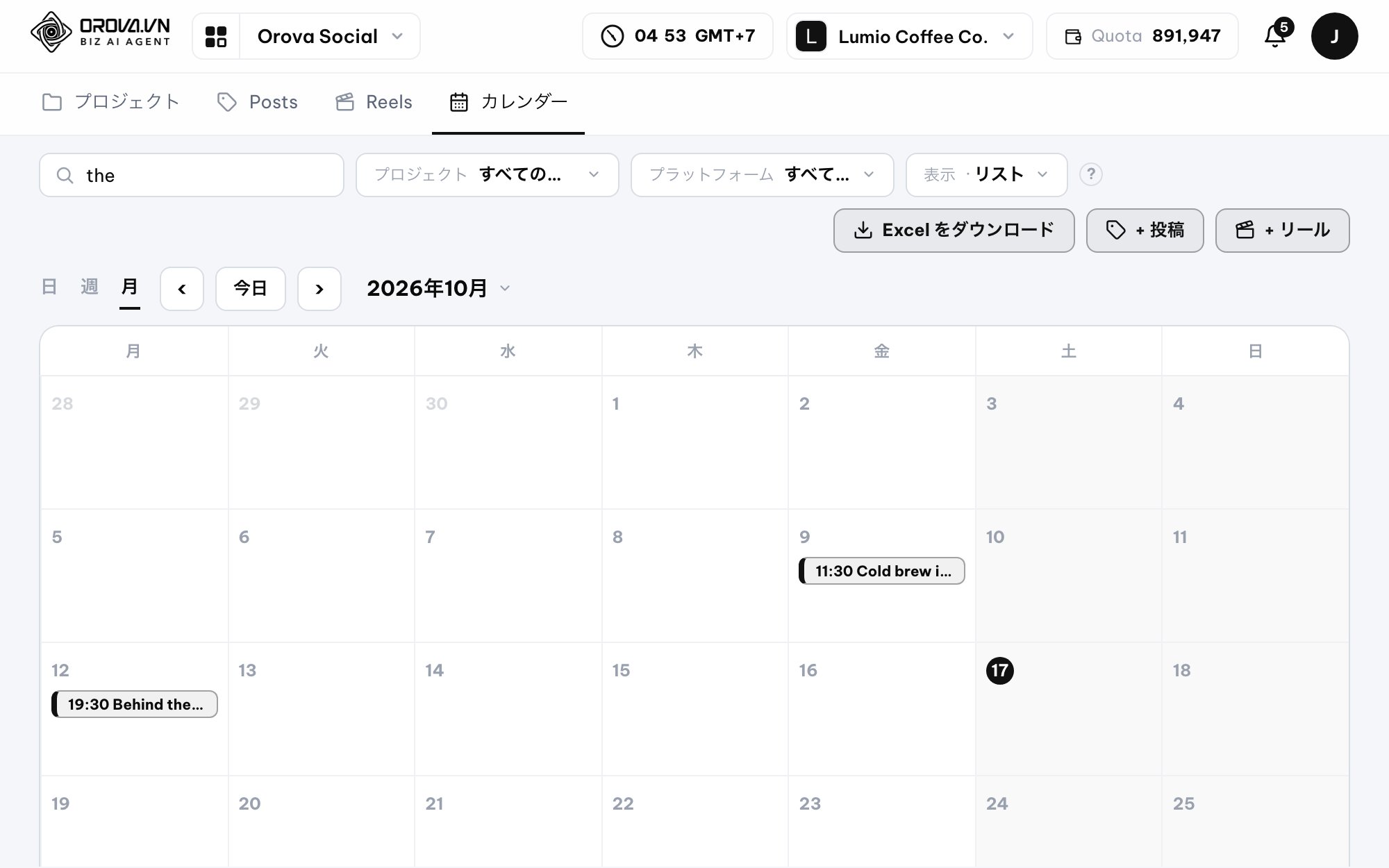Click the highlighted date 17
The image size is (1389, 868).
[1000, 670]
